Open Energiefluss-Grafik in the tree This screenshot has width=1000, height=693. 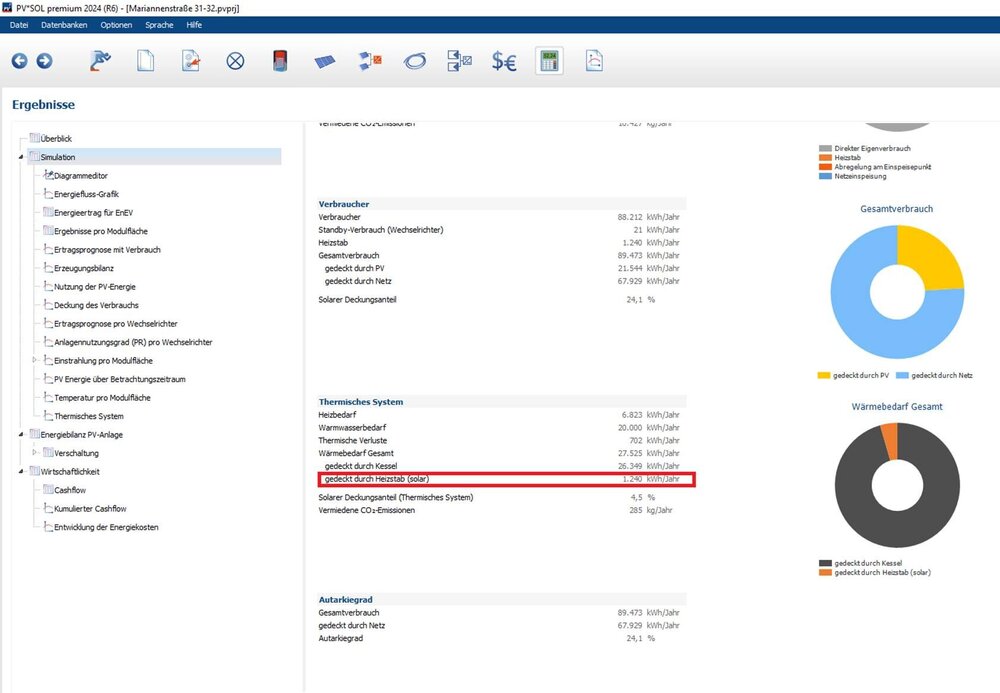click(x=86, y=194)
